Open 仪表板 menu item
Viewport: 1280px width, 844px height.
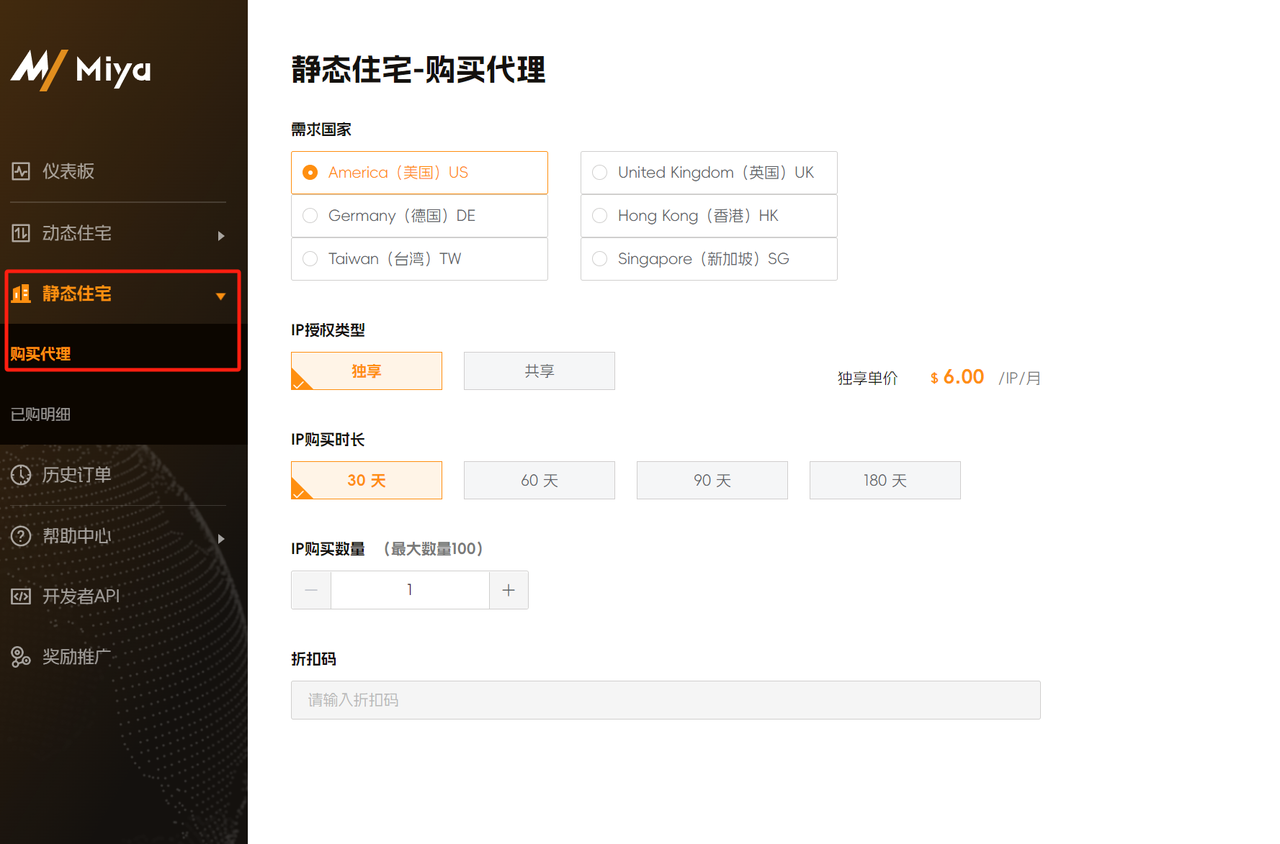68,171
